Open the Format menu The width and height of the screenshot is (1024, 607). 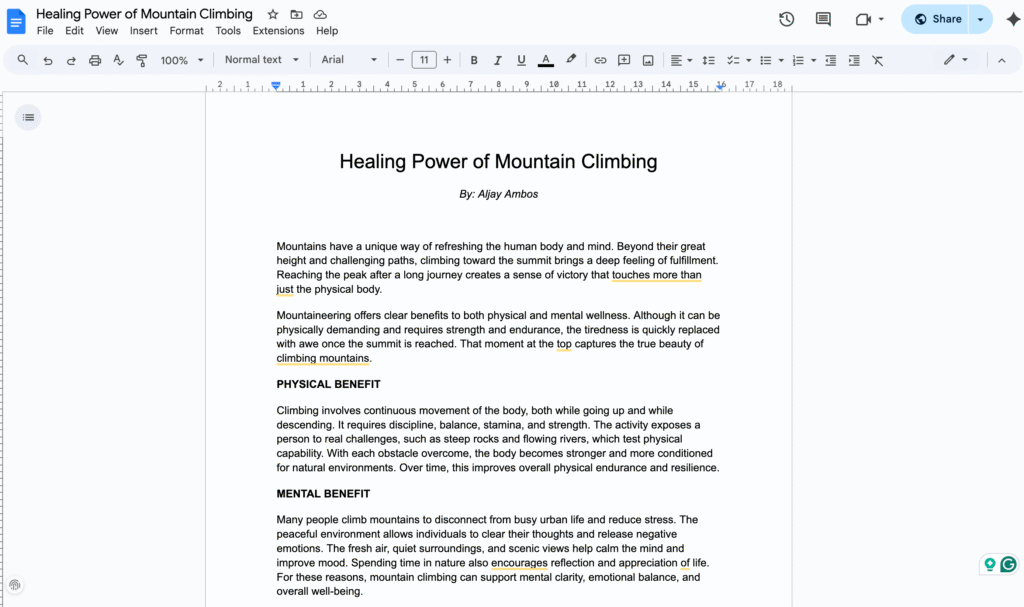tap(186, 31)
